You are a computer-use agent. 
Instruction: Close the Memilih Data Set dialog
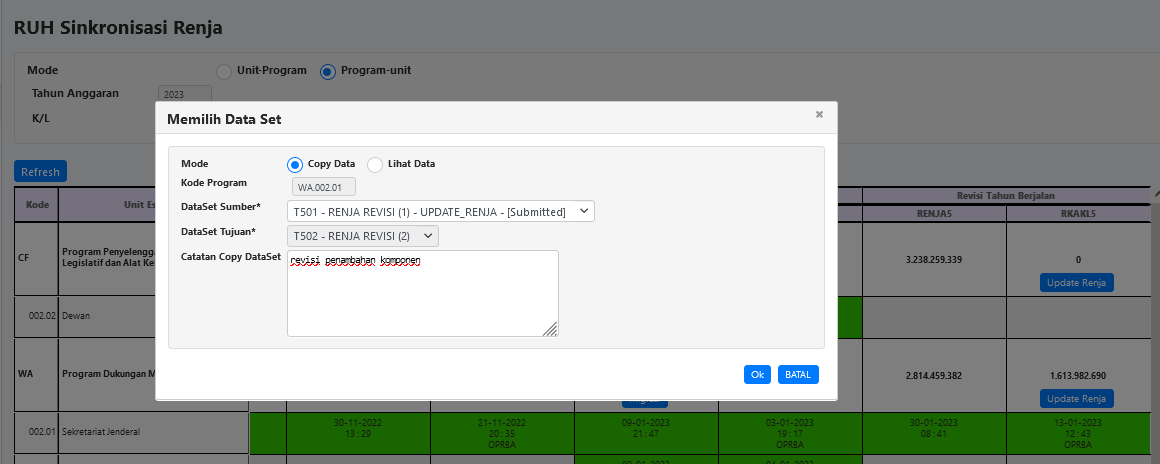pos(819,115)
